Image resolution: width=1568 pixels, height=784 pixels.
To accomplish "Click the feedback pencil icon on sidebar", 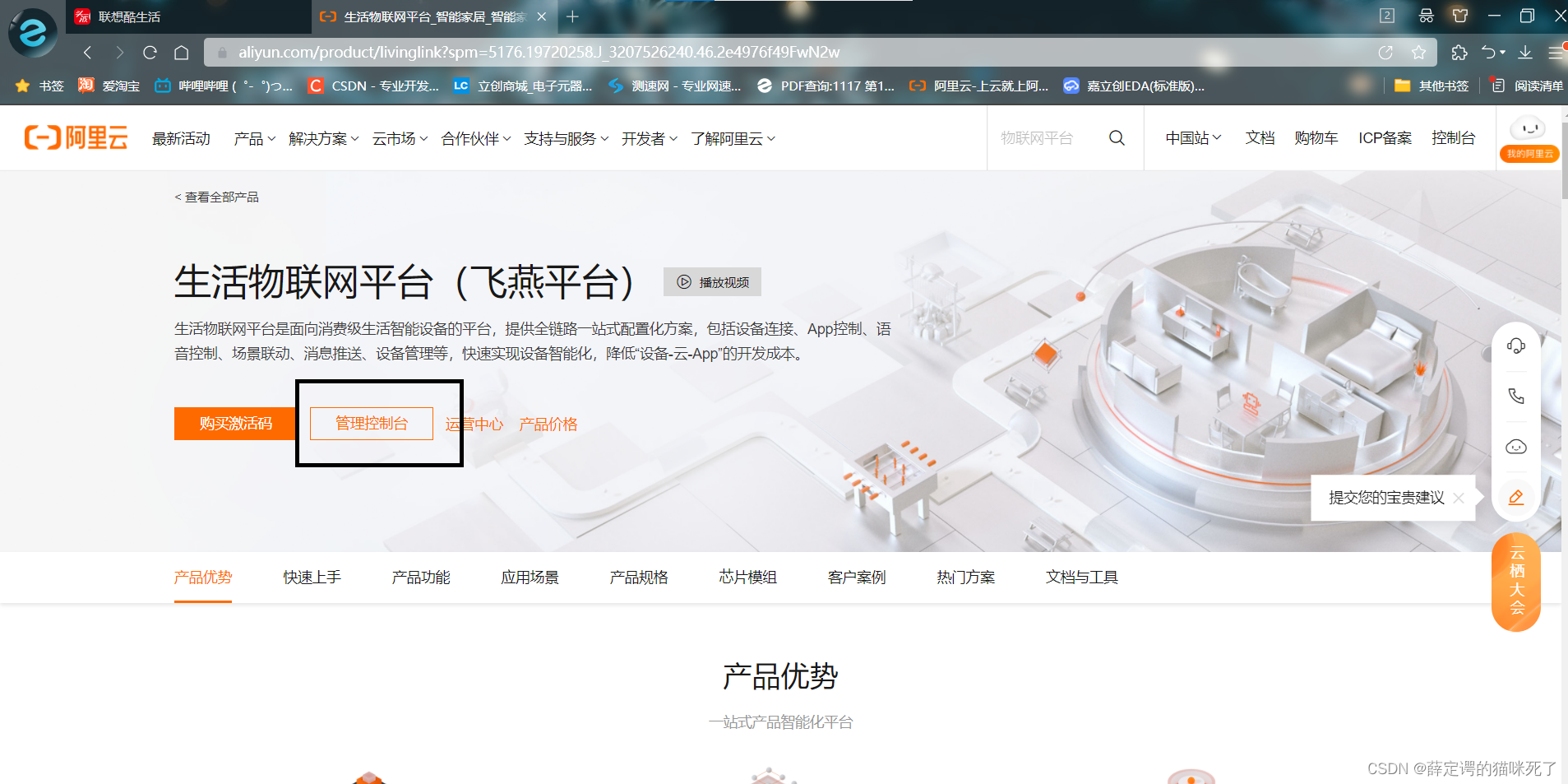I will [1516, 497].
